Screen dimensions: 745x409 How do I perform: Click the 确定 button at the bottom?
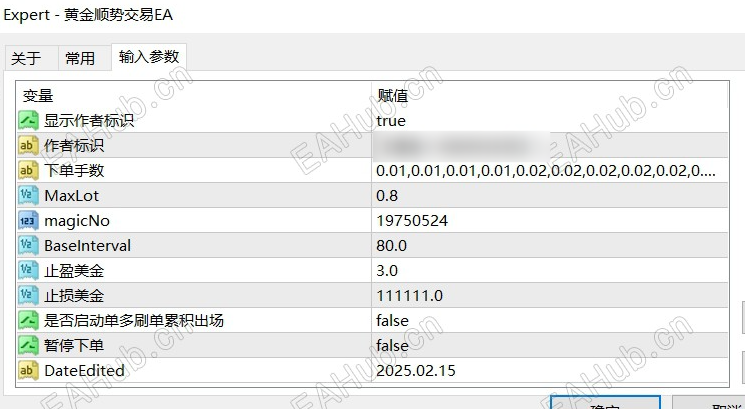(x=605, y=402)
